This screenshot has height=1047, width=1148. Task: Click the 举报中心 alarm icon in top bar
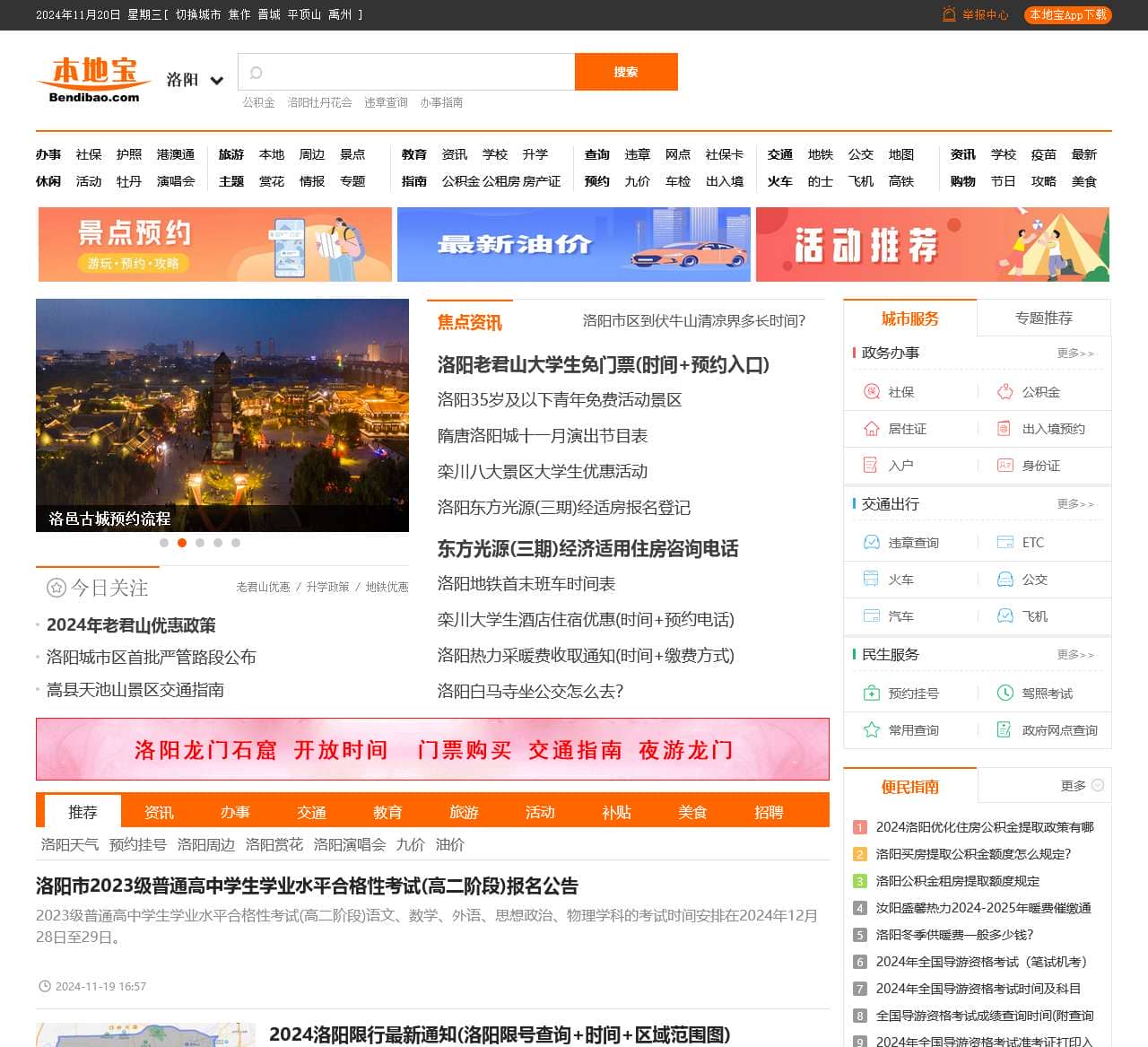point(948,14)
